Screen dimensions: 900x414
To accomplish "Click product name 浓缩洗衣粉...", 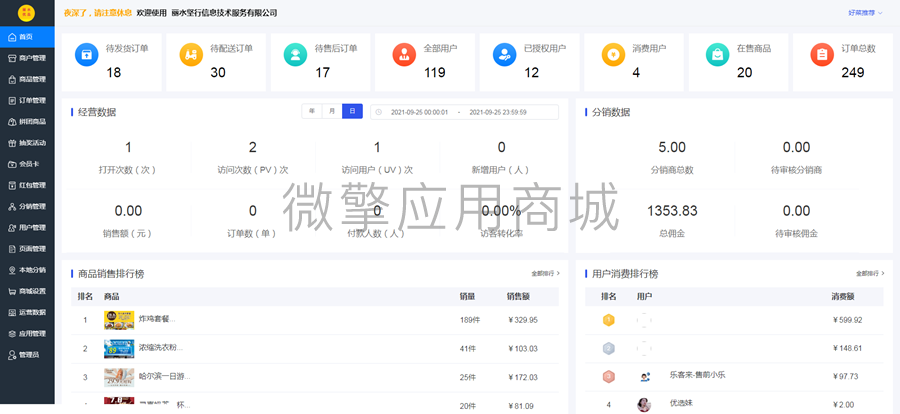I will pyautogui.click(x=161, y=348).
